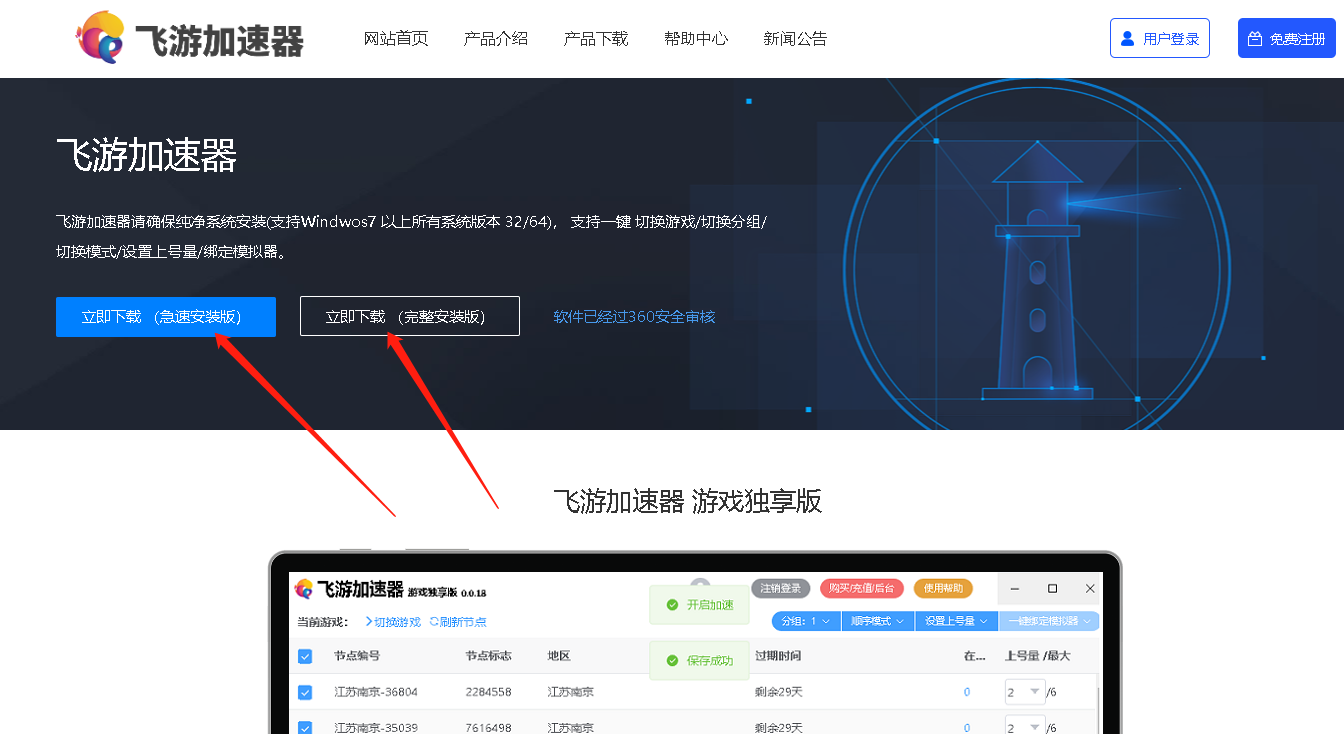The height and width of the screenshot is (734, 1344).
Task: Toggle the select-all checkbox in the node table header
Action: pos(305,657)
